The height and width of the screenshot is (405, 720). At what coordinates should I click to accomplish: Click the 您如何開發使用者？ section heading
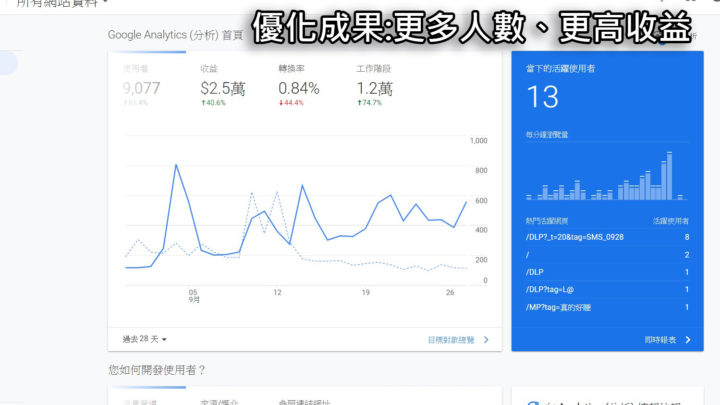[x=157, y=370]
